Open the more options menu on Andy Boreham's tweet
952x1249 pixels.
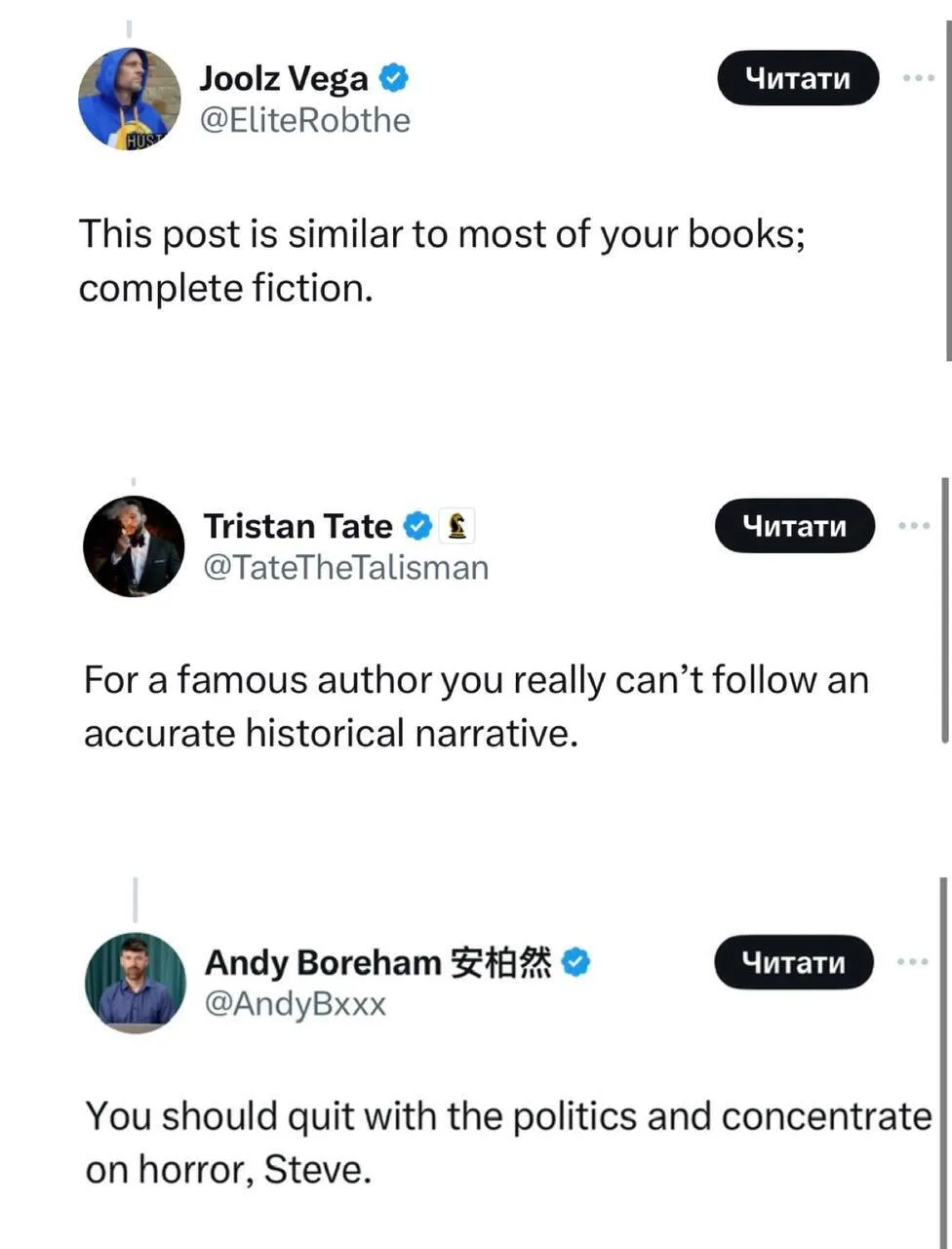[x=912, y=962]
